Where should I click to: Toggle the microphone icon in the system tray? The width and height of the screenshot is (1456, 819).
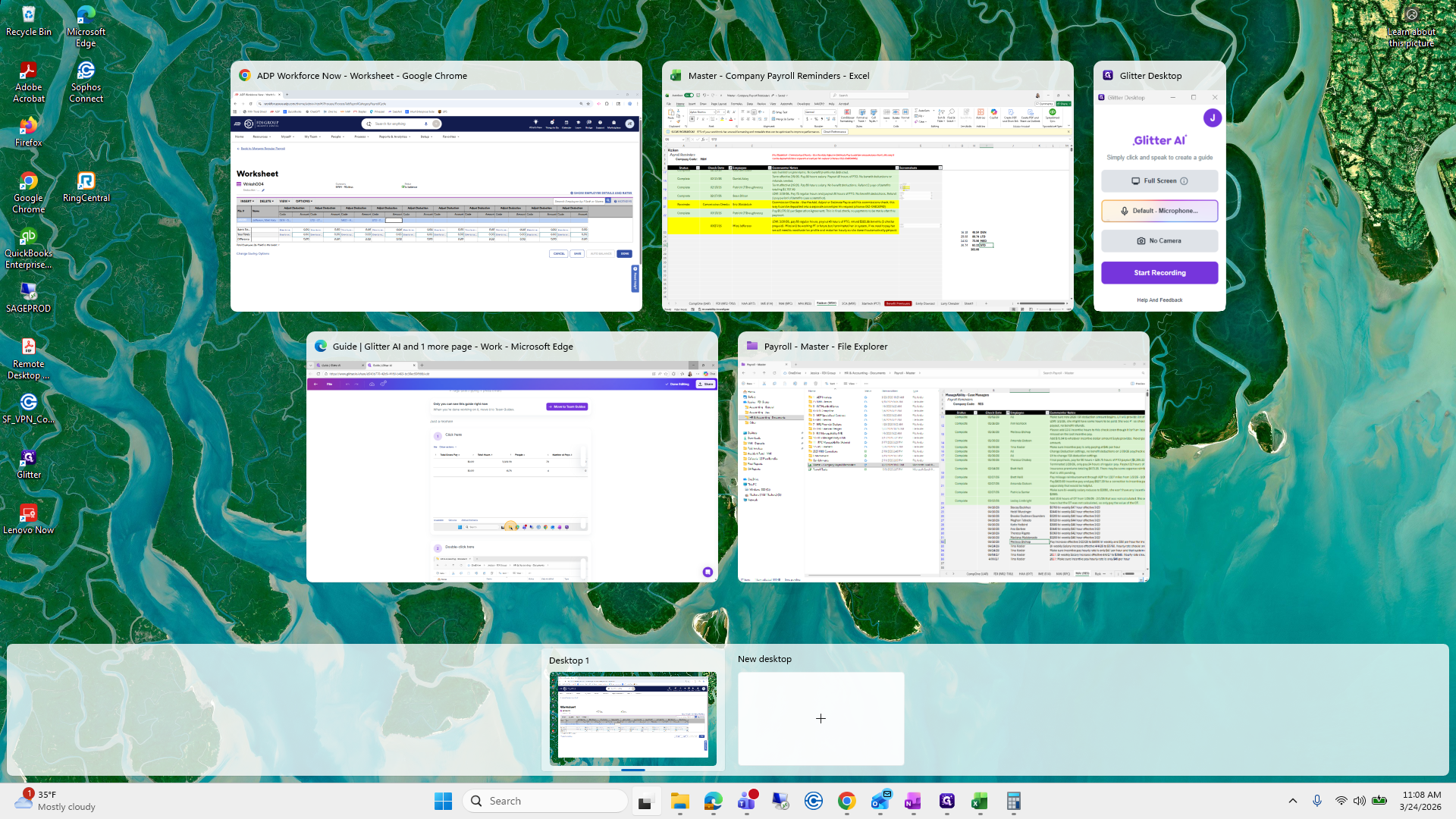pyautogui.click(x=1317, y=801)
